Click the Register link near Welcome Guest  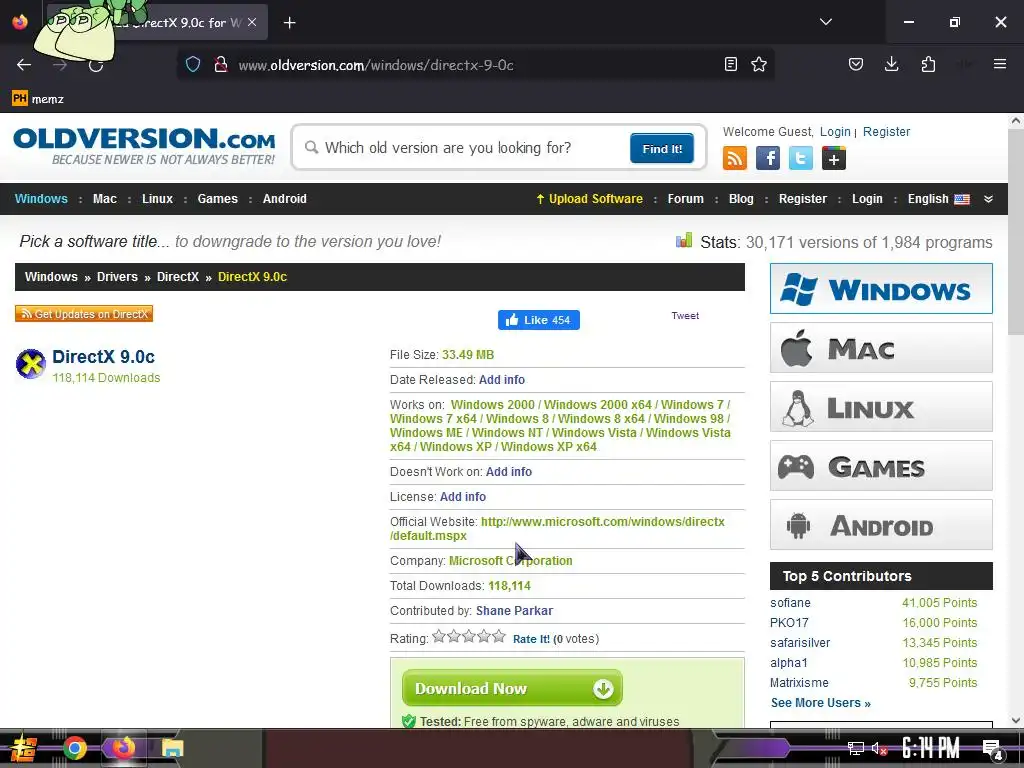coord(886,132)
